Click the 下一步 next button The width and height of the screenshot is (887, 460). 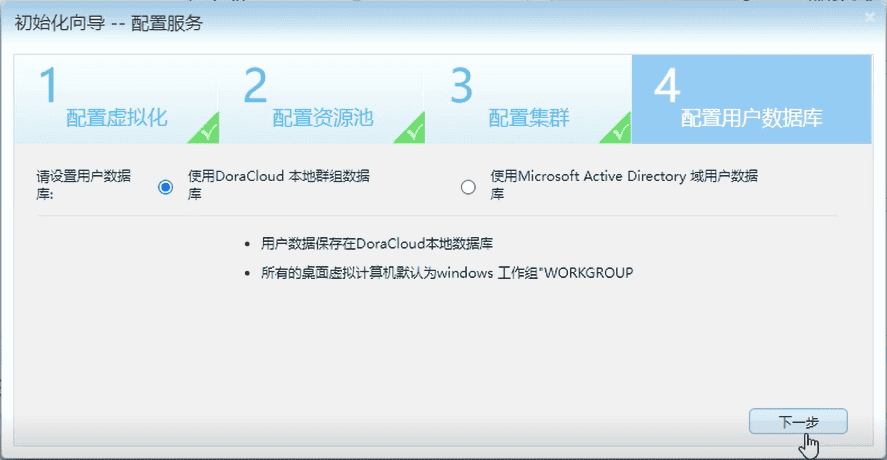tap(798, 422)
